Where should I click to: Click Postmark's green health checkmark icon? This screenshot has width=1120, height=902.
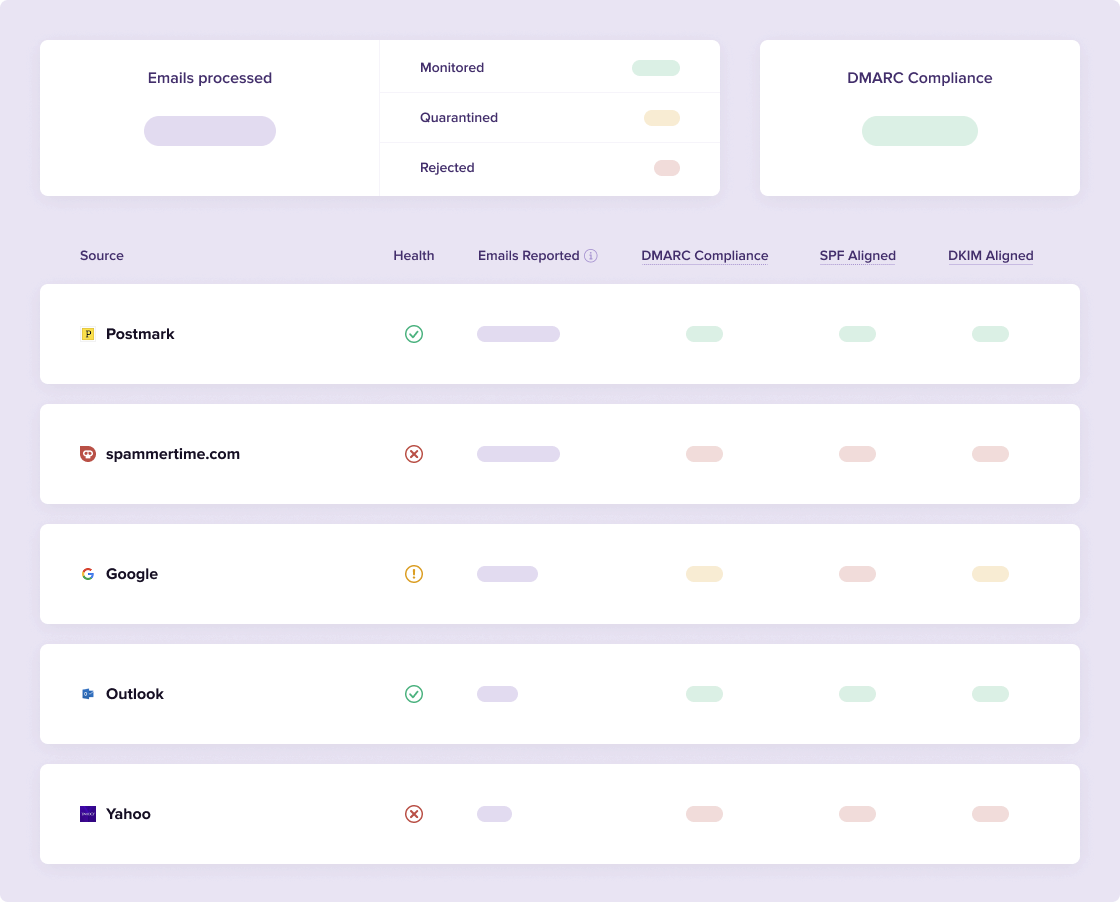[414, 334]
